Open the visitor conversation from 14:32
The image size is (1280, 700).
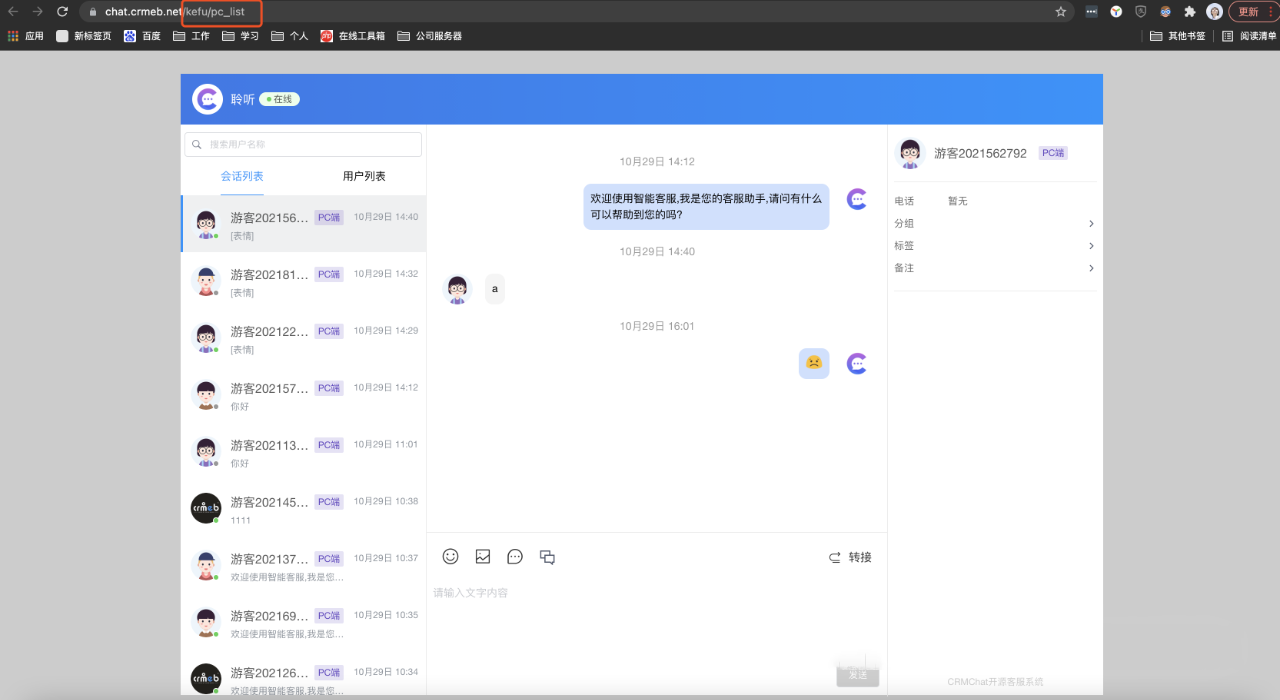pos(304,281)
